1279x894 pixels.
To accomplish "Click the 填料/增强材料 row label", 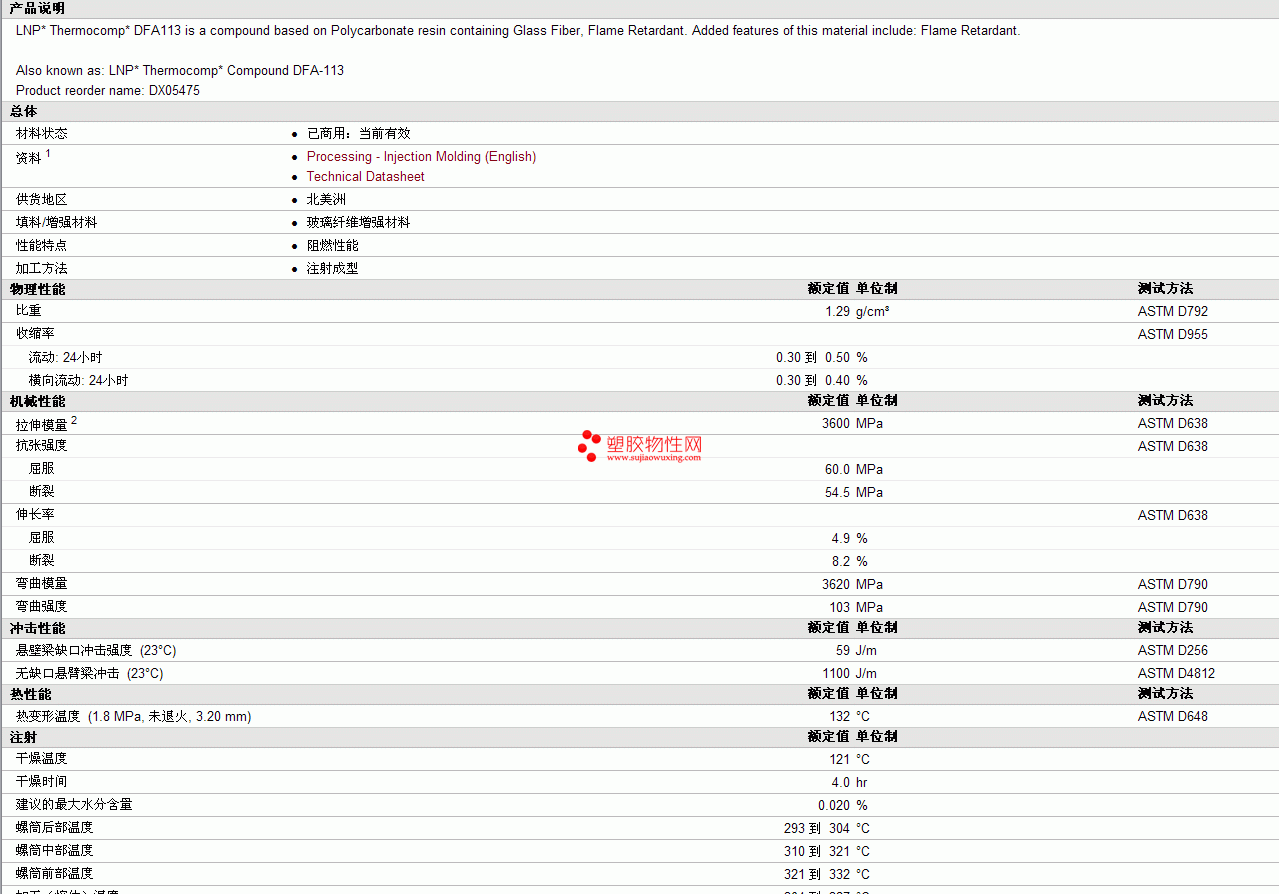I will 57,222.
